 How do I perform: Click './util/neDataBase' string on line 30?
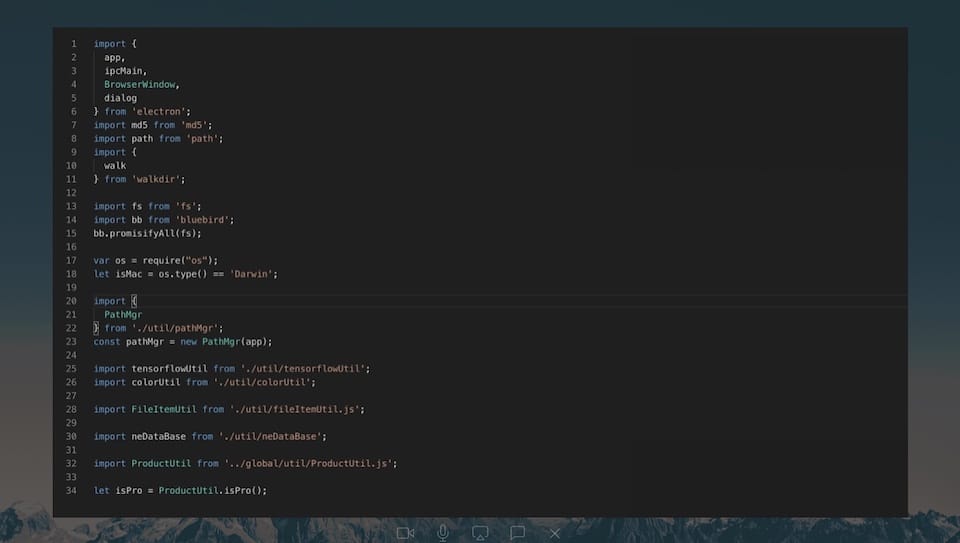point(270,436)
